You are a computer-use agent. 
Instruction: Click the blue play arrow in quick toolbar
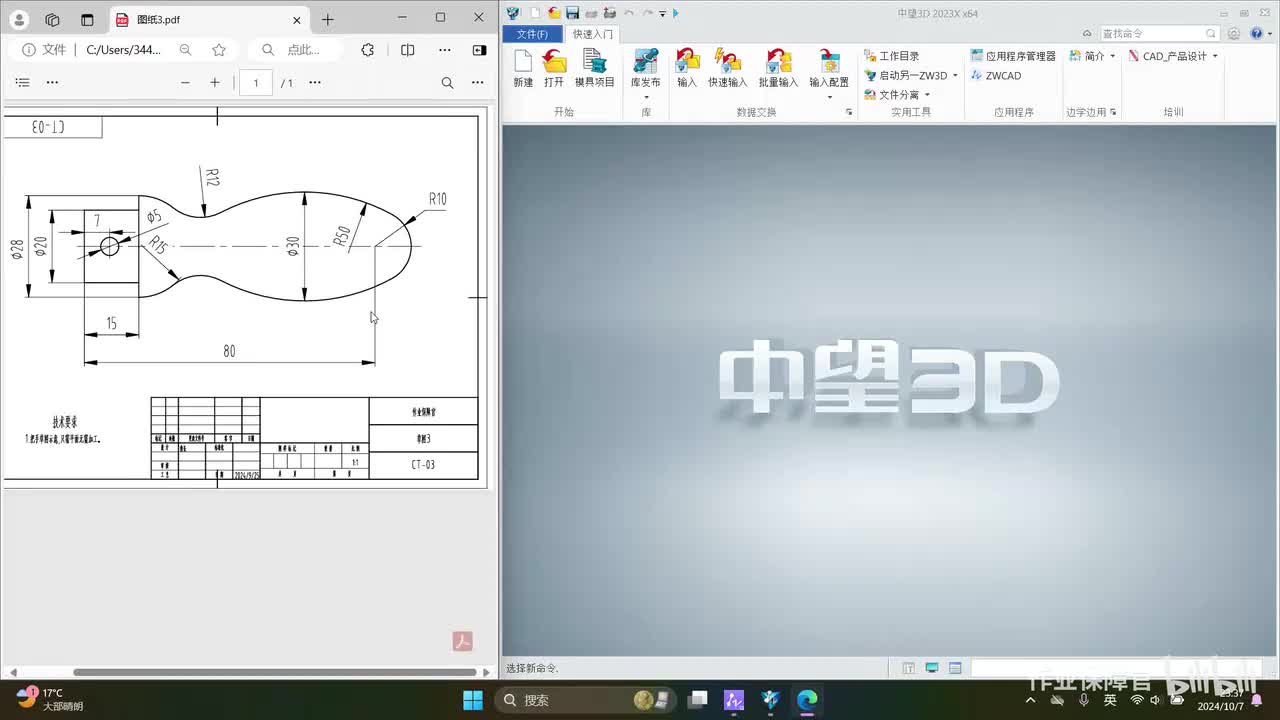676,13
